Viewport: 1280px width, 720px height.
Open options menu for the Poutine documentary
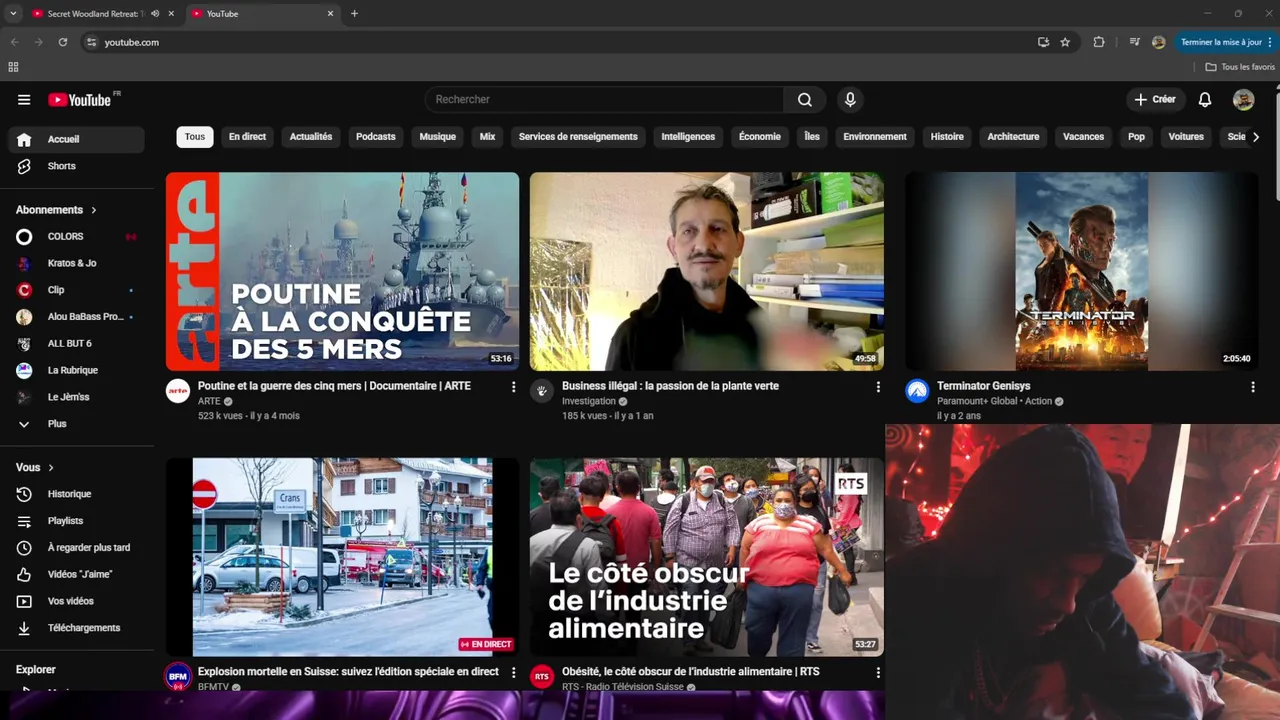[x=514, y=387]
